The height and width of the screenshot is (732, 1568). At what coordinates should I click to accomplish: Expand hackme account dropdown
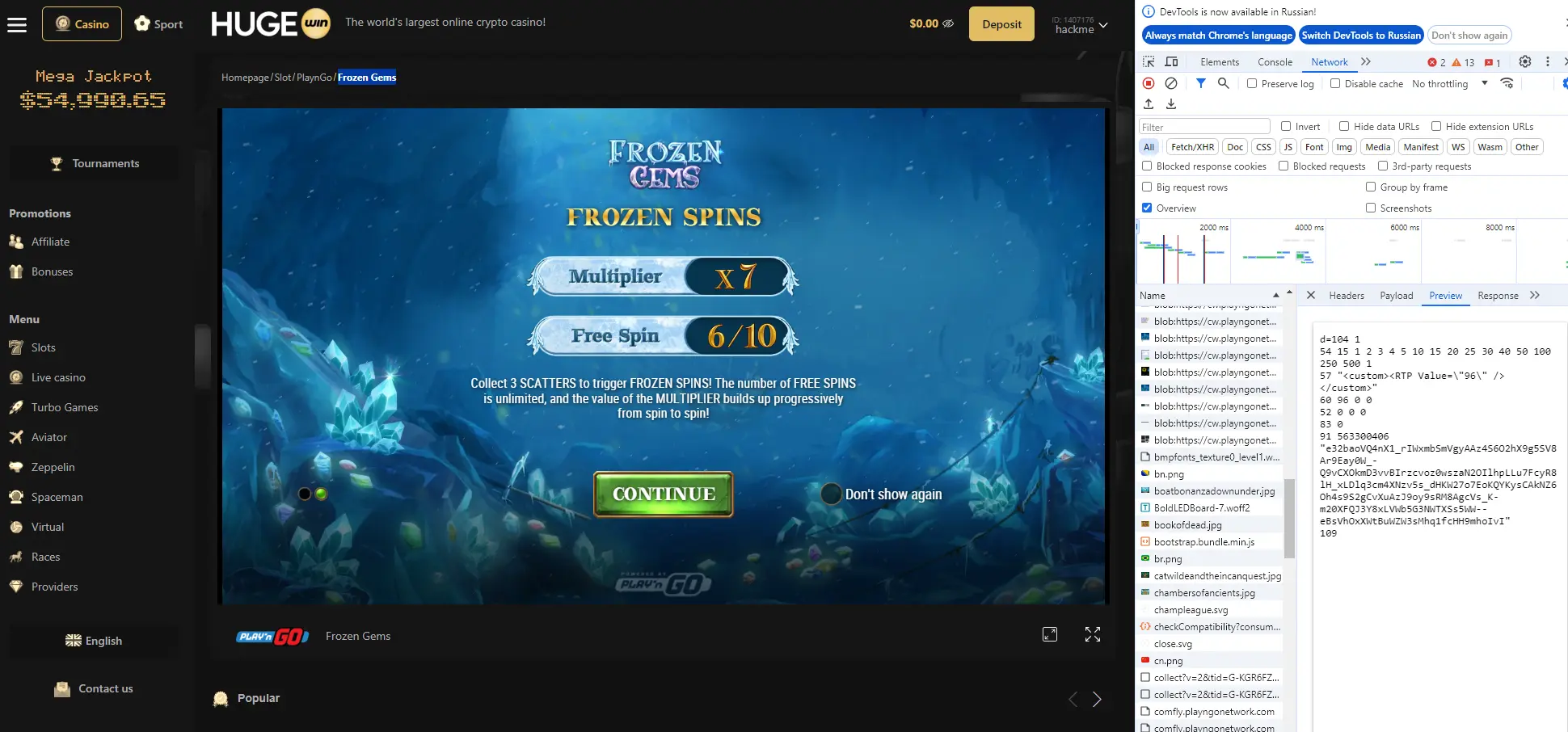(1081, 25)
